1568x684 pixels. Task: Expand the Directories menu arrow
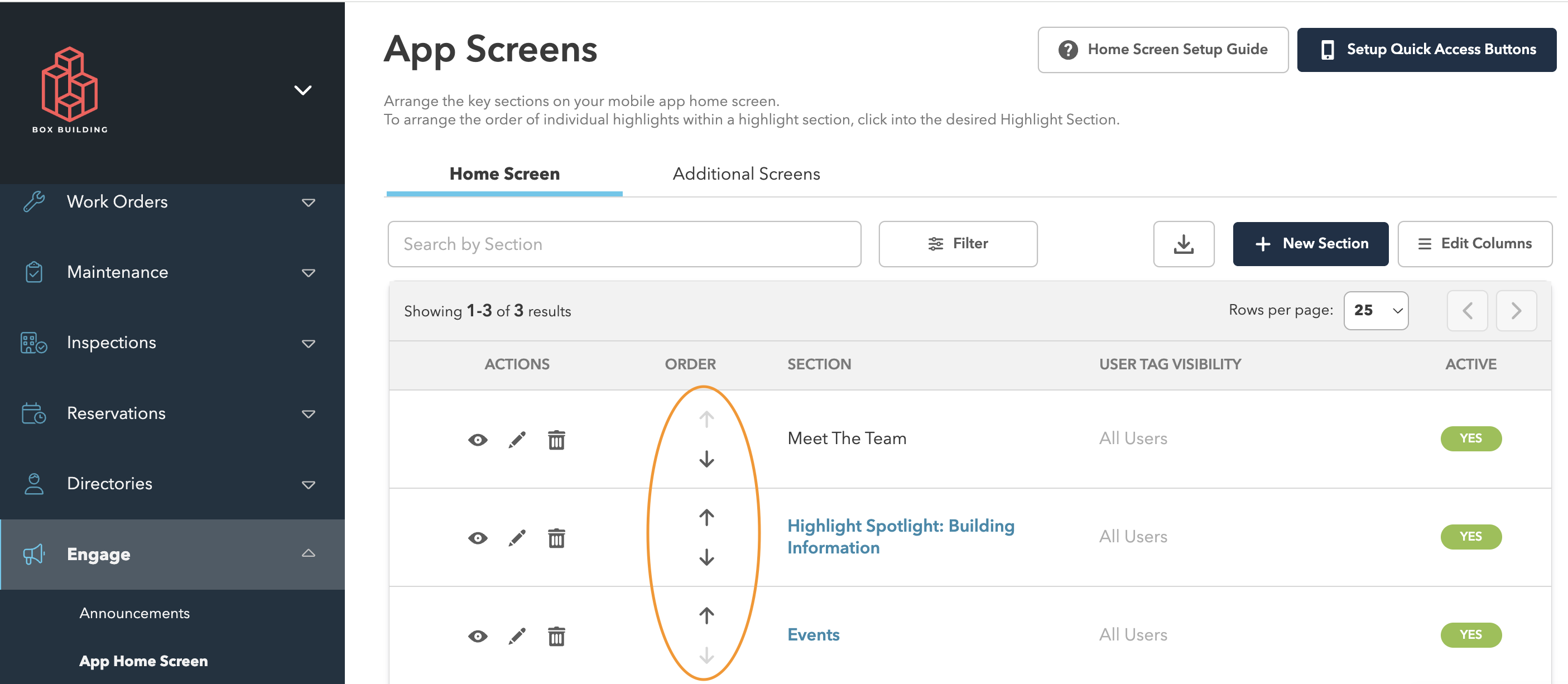(309, 484)
